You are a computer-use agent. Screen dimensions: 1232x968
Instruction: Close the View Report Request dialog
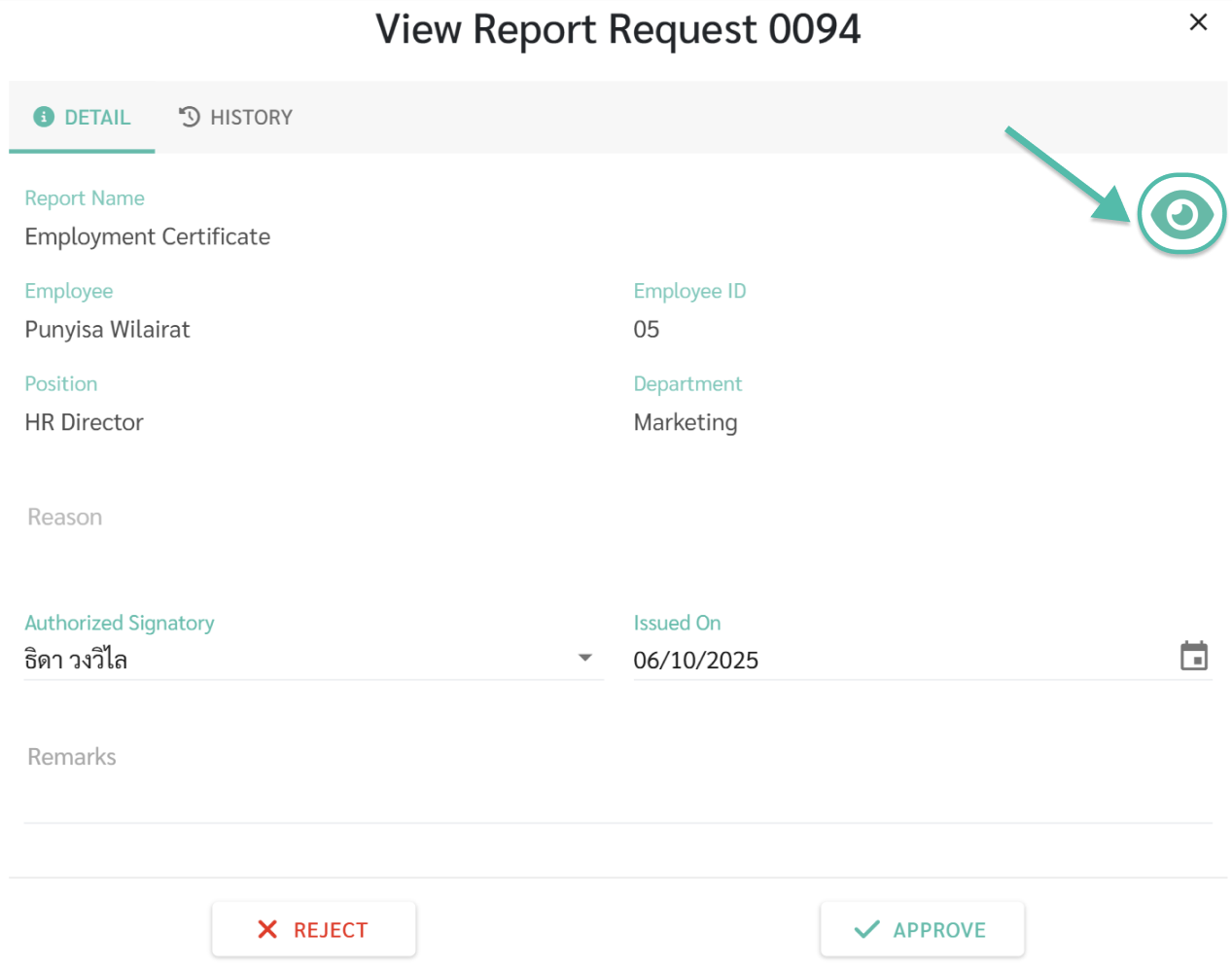tap(1198, 22)
